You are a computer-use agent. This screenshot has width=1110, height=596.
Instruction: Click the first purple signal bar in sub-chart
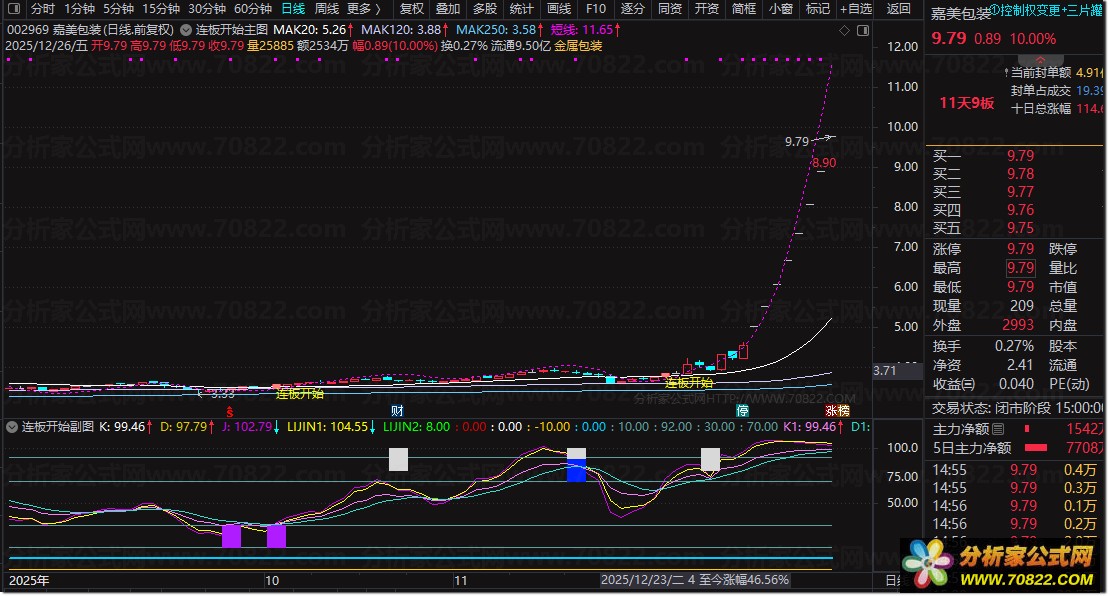coord(231,536)
